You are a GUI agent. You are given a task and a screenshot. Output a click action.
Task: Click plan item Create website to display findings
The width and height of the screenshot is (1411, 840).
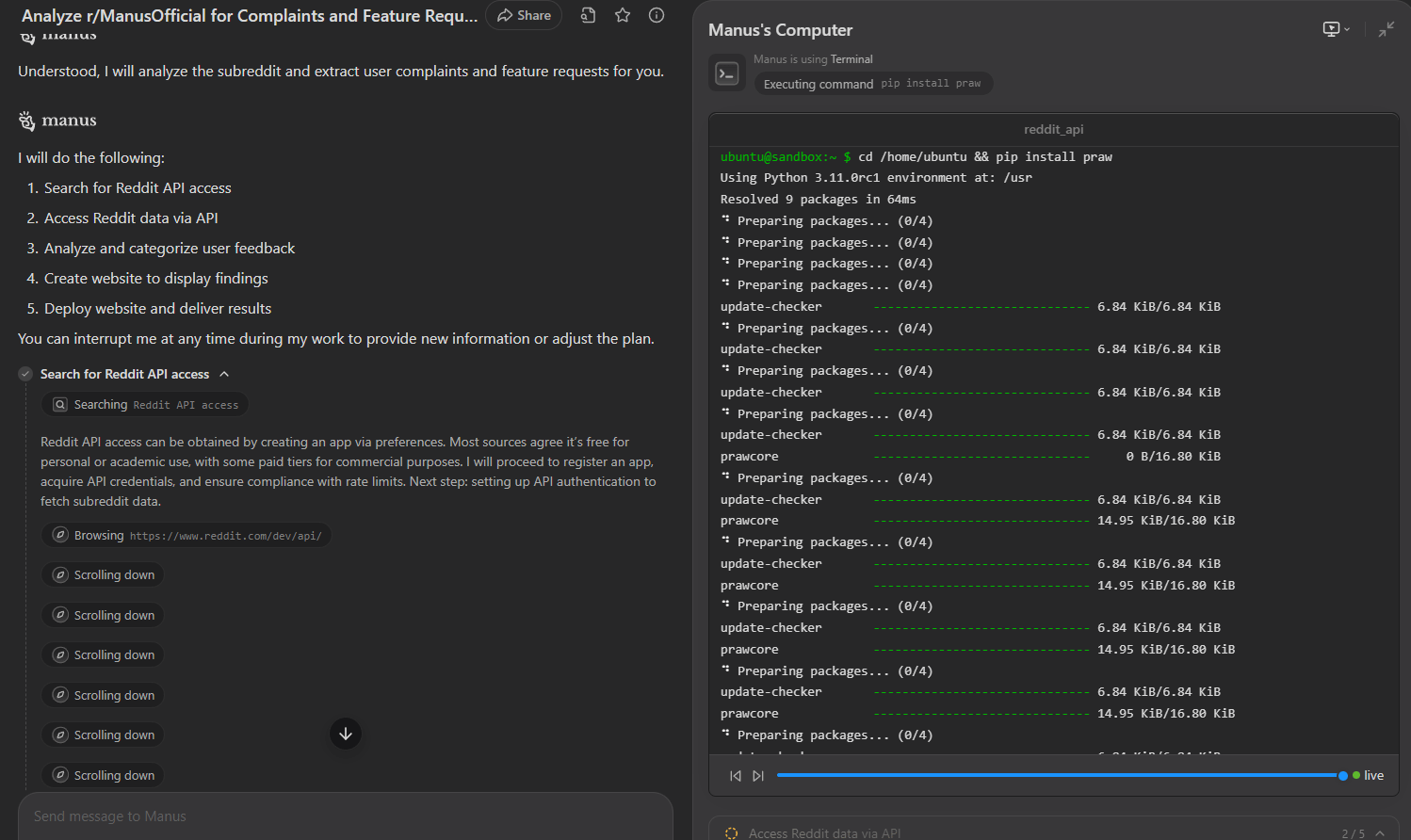tap(156, 279)
